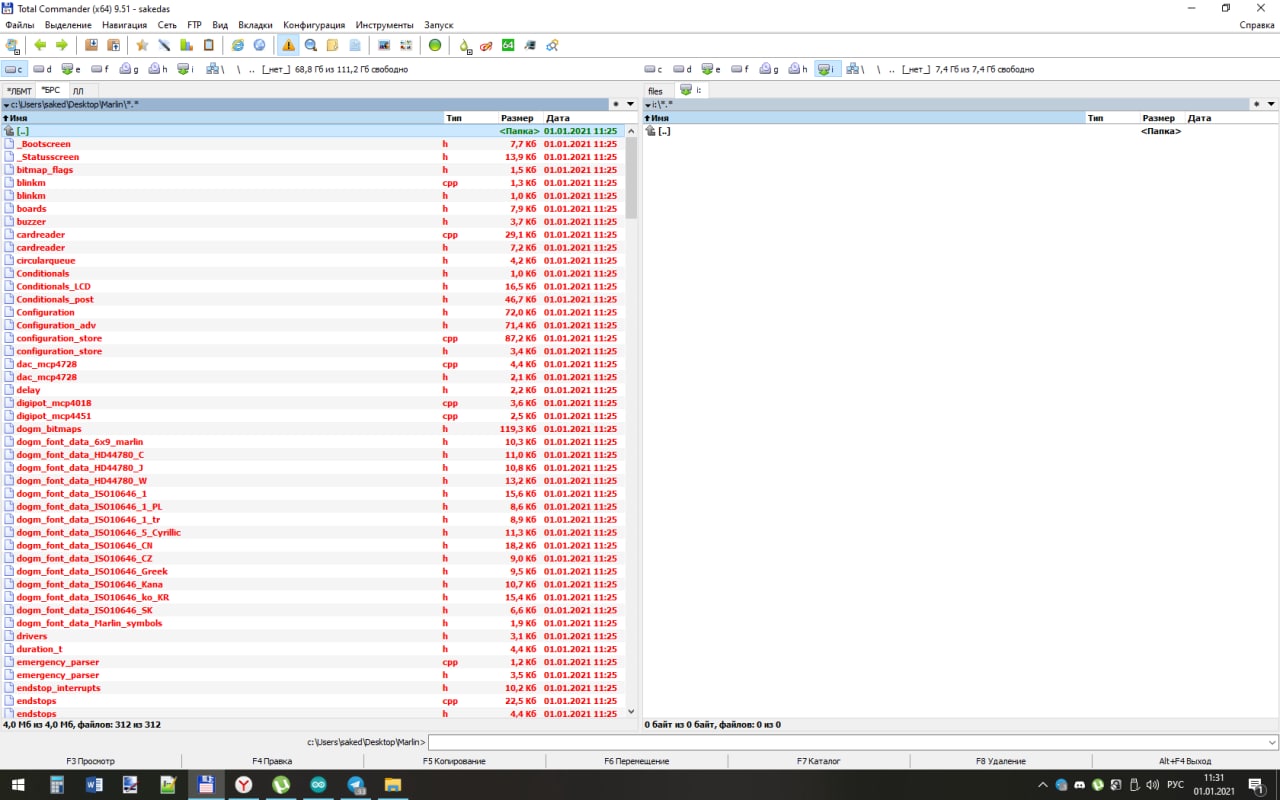Click the red chain link toolbar icon
This screenshot has height=800, width=1280.
pos(486,45)
